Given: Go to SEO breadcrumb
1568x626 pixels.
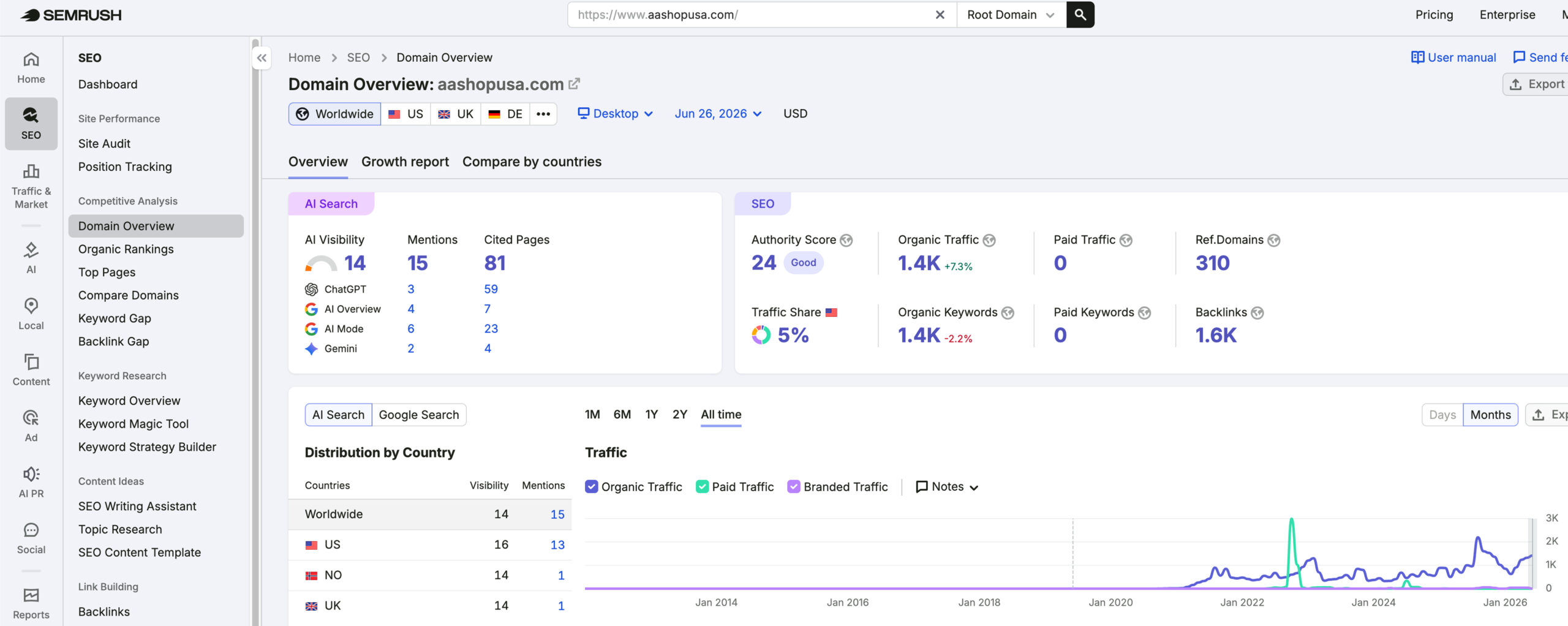Looking at the screenshot, I should (x=358, y=58).
